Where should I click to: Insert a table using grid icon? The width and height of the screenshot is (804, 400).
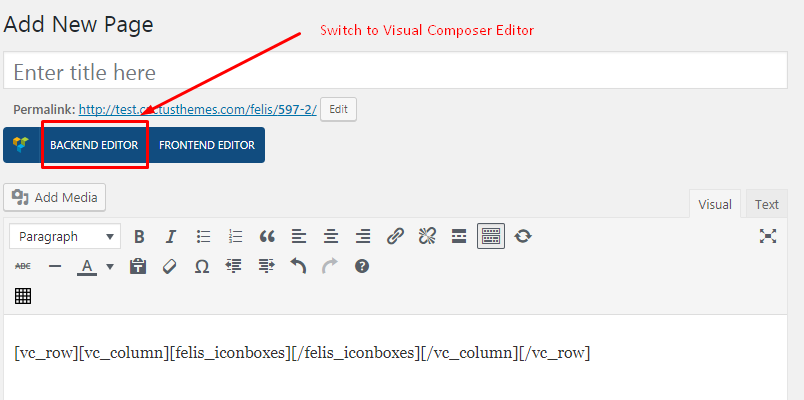(23, 295)
